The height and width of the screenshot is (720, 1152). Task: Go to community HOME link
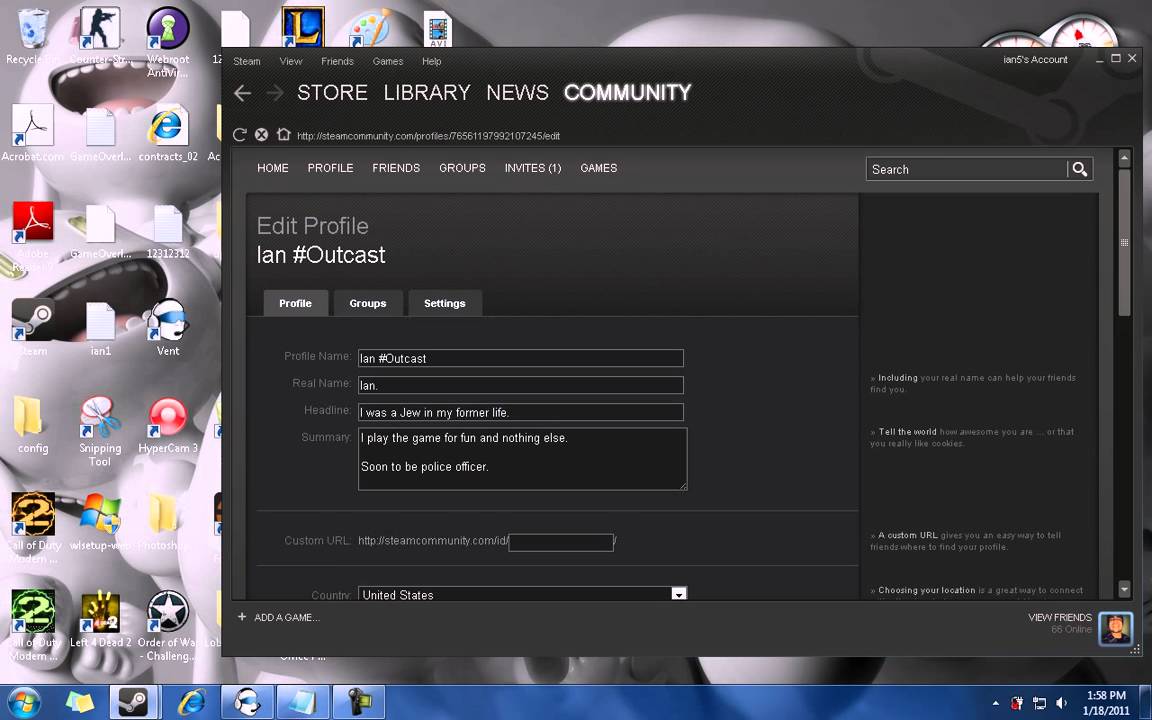[273, 168]
